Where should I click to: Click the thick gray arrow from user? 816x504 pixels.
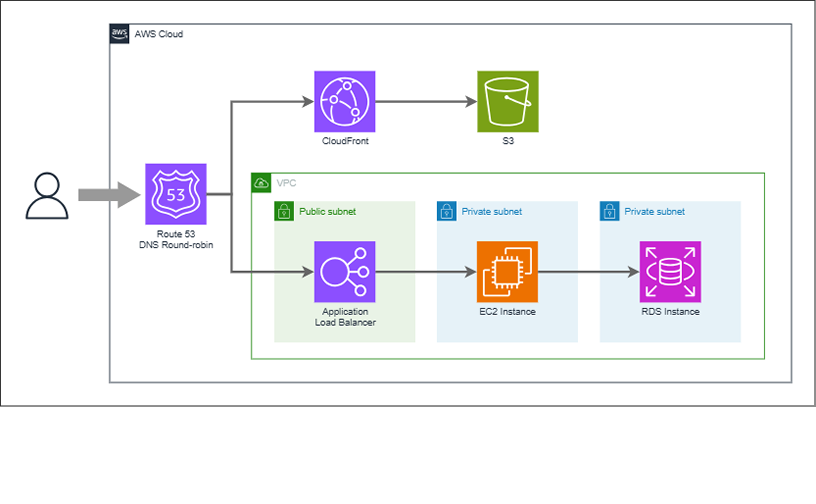pos(109,195)
